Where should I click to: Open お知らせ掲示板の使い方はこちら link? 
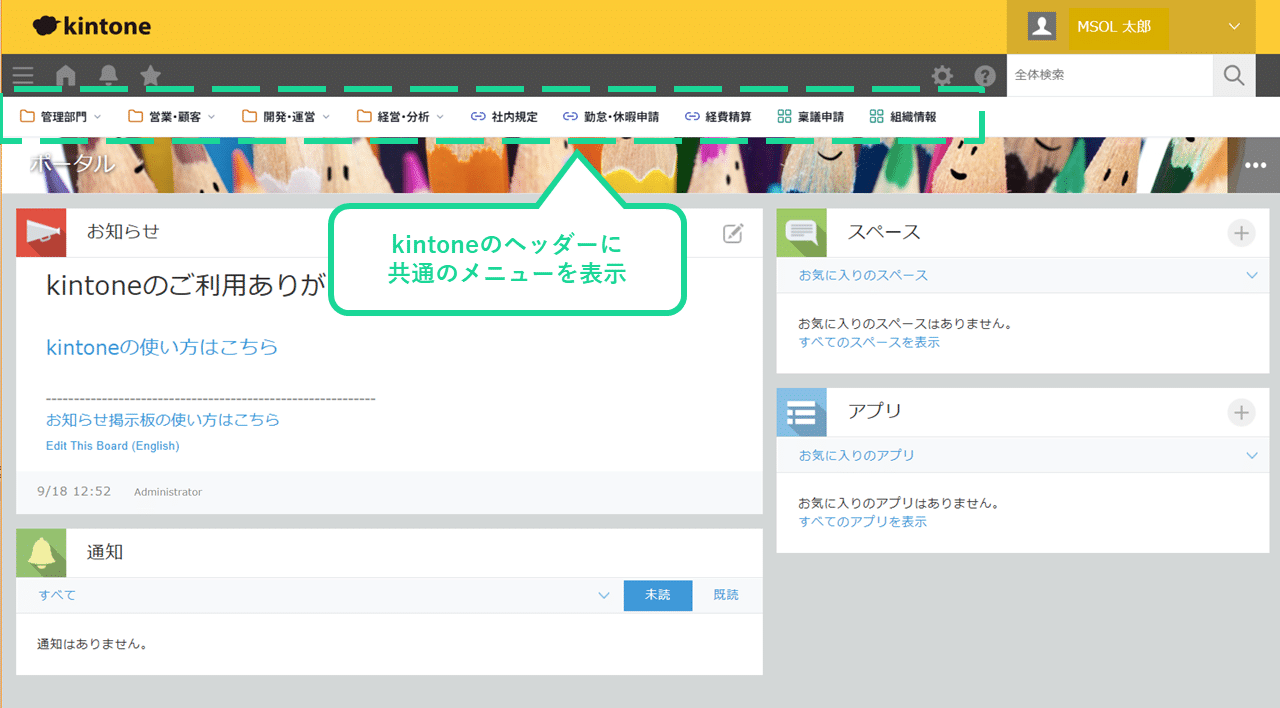point(163,420)
